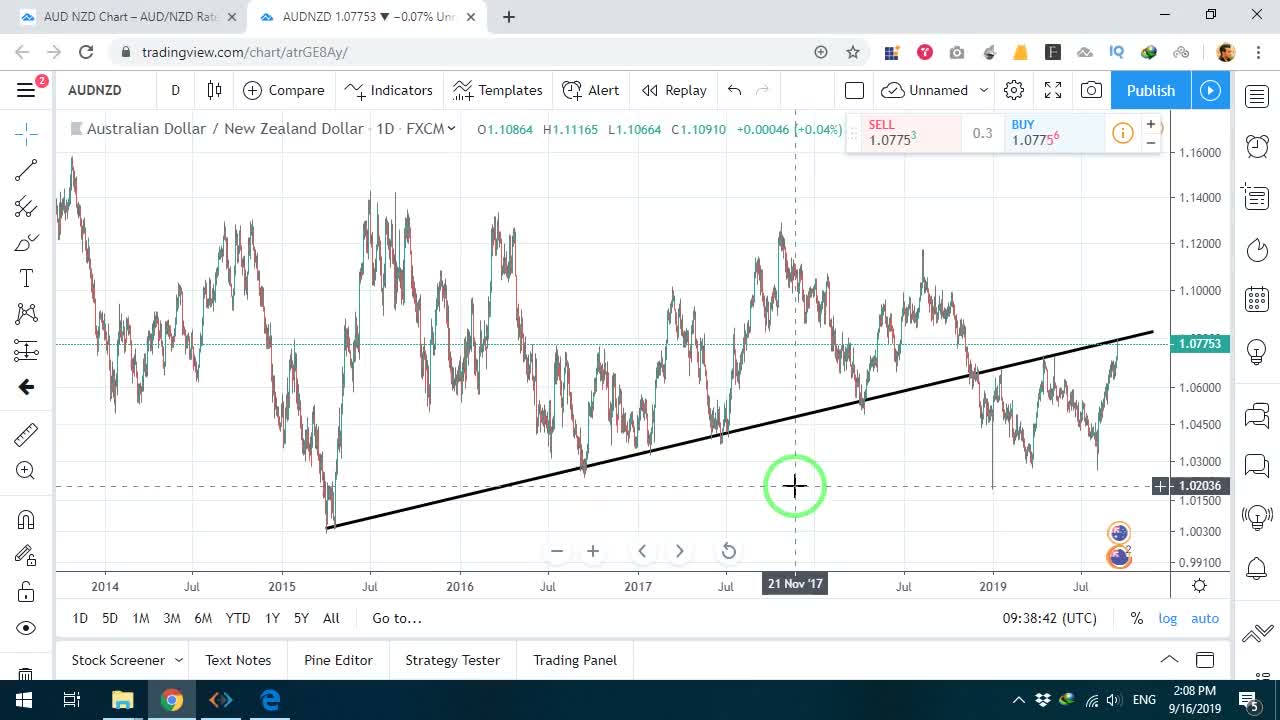The height and width of the screenshot is (720, 1280).
Task: Zoom in the chart with plus button
Action: 593,551
